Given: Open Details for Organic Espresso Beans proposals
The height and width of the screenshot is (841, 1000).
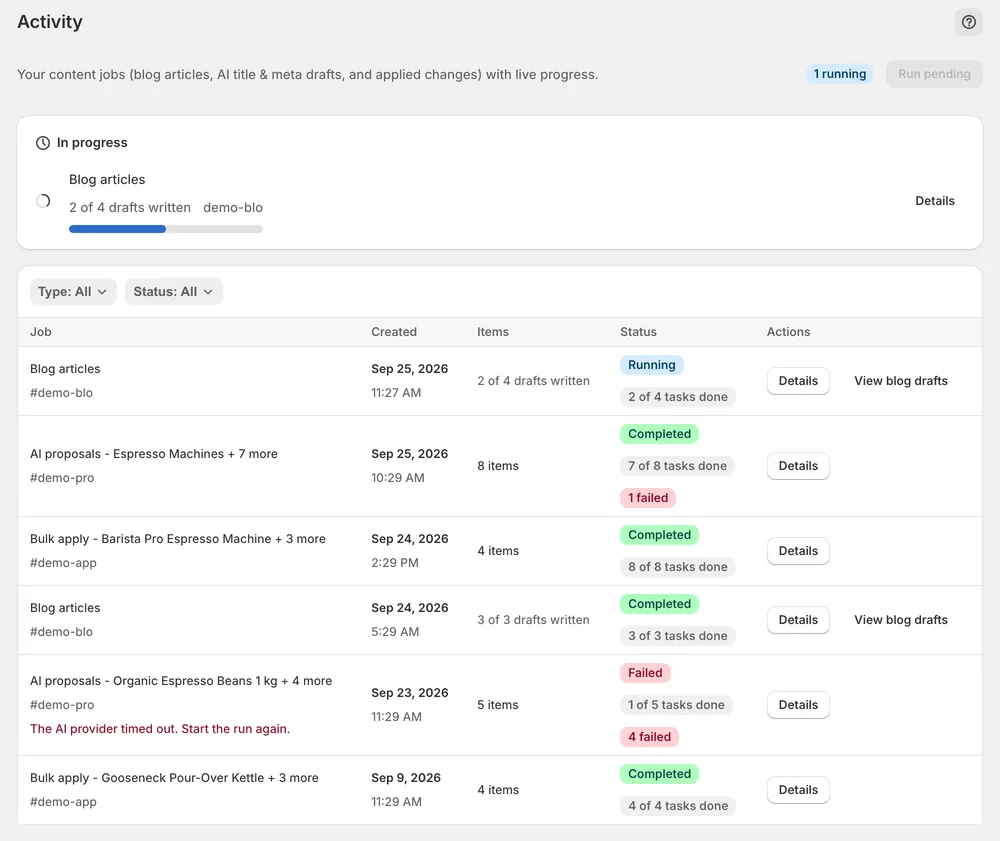Looking at the screenshot, I should (798, 705).
